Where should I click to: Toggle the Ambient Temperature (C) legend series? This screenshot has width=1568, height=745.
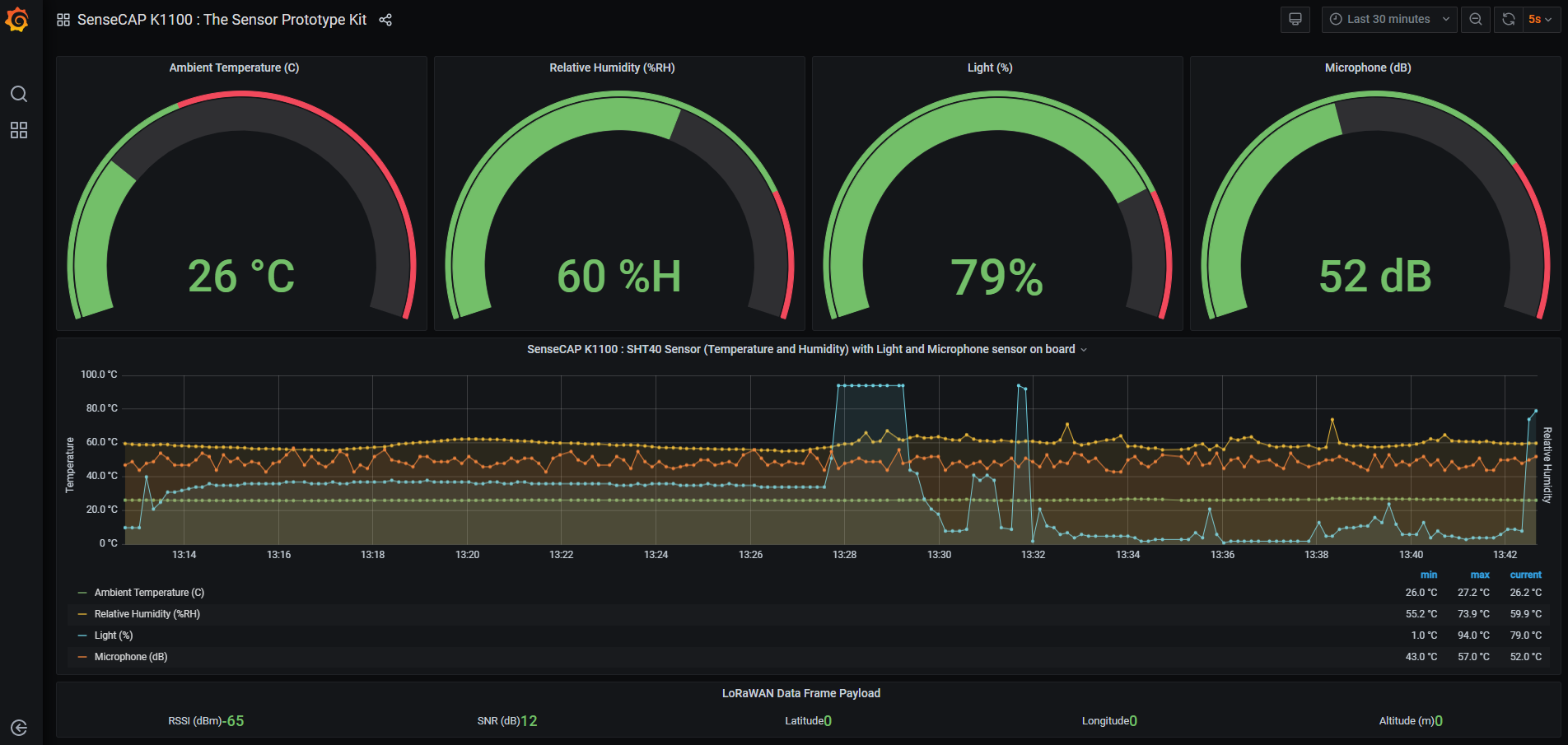(x=149, y=593)
